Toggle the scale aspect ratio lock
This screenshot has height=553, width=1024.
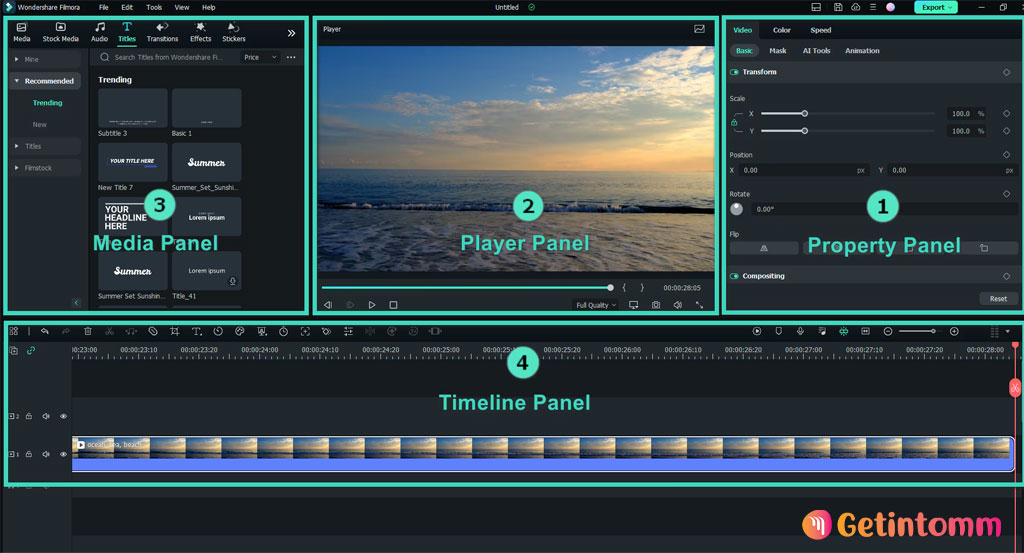click(x=734, y=123)
